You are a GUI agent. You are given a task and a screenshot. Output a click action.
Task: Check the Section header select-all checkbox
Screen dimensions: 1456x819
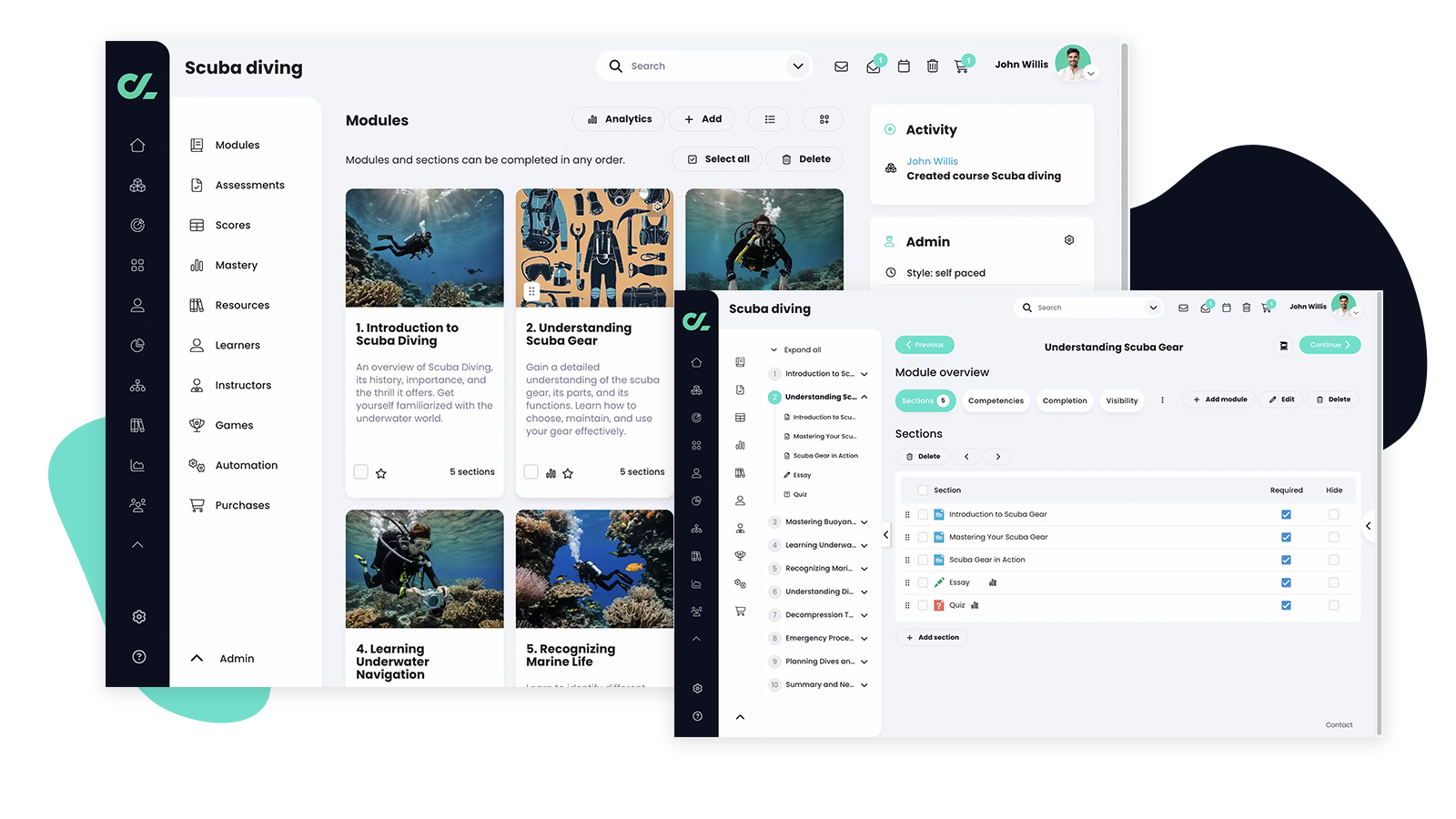pos(923,490)
